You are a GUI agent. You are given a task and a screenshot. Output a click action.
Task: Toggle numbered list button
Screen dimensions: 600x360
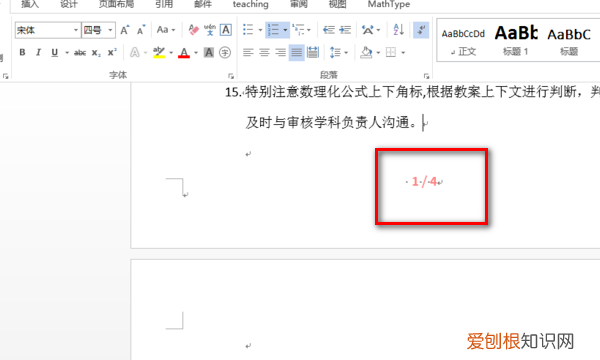pyautogui.click(x=273, y=30)
